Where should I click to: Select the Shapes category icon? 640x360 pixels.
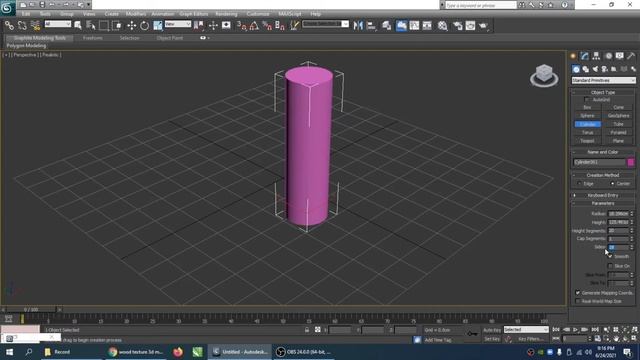586,69
